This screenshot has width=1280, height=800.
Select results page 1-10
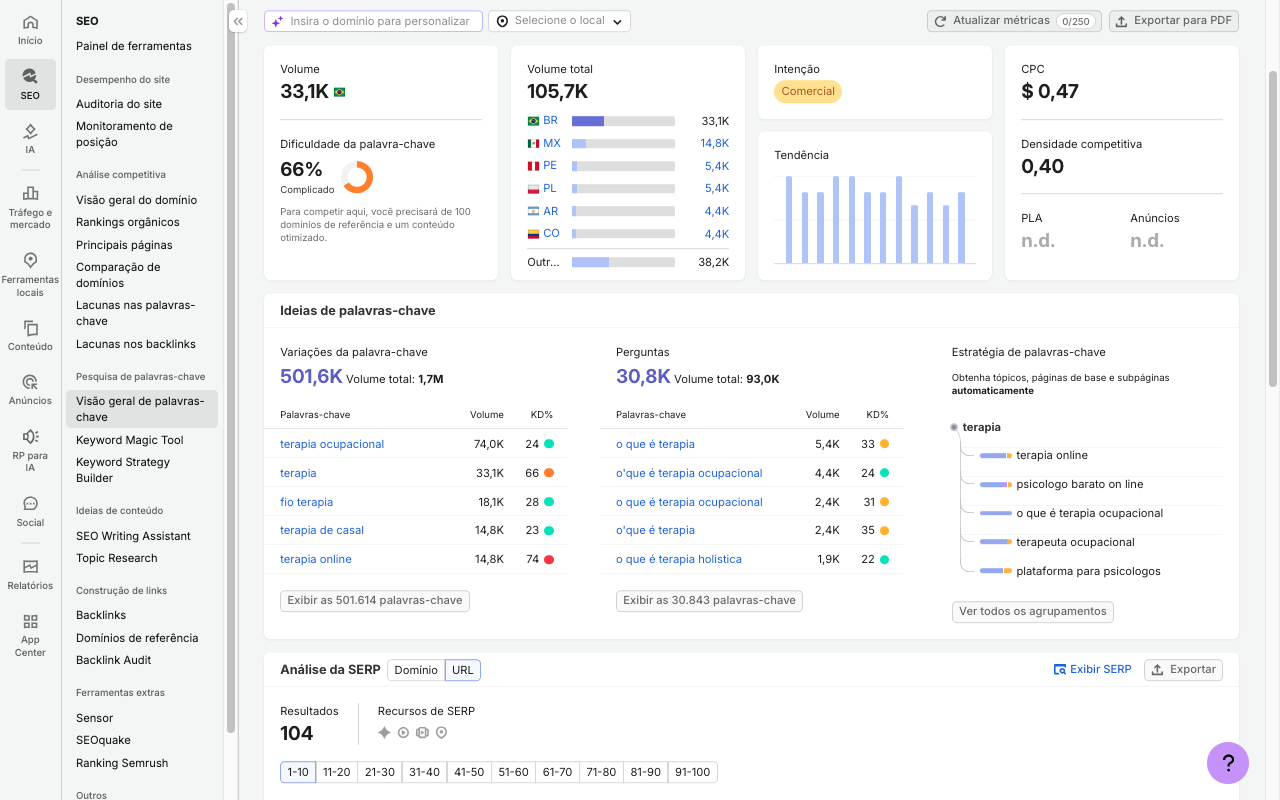[298, 772]
